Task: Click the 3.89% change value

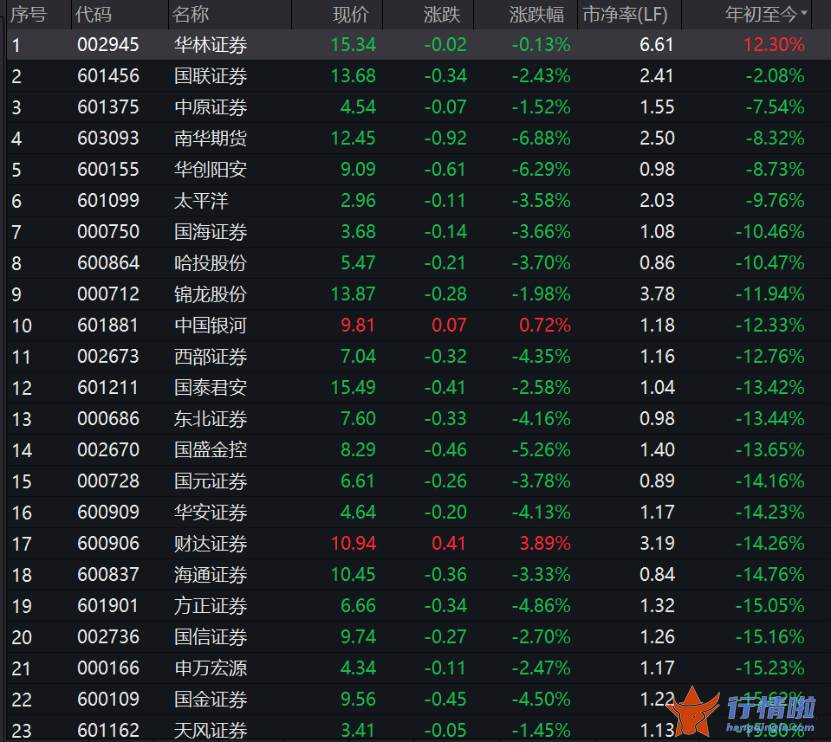Action: [x=545, y=544]
